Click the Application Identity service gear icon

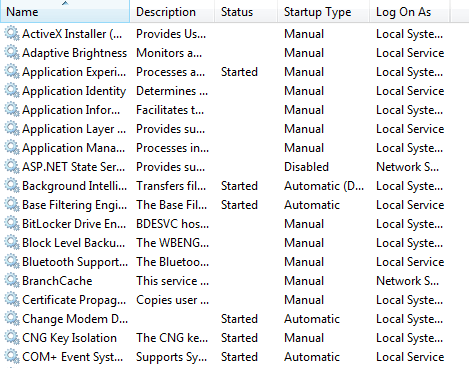pos(12,91)
